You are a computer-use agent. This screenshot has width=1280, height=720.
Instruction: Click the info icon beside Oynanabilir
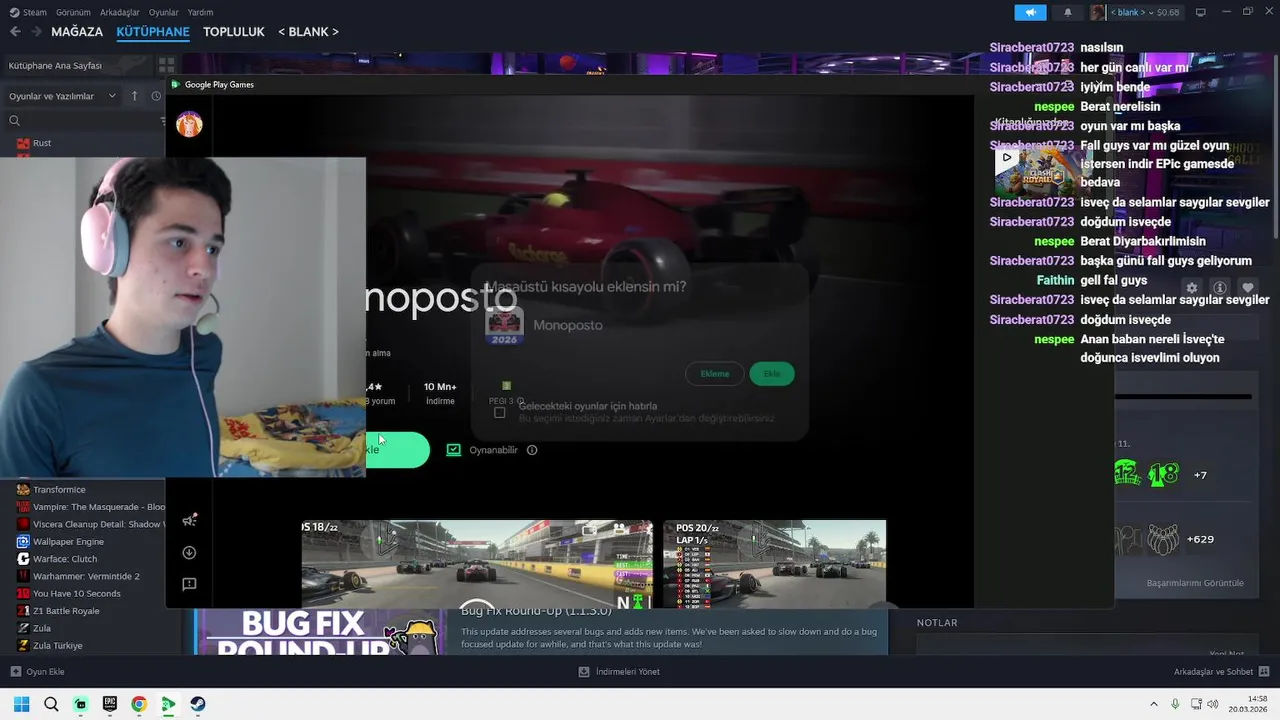tap(532, 450)
